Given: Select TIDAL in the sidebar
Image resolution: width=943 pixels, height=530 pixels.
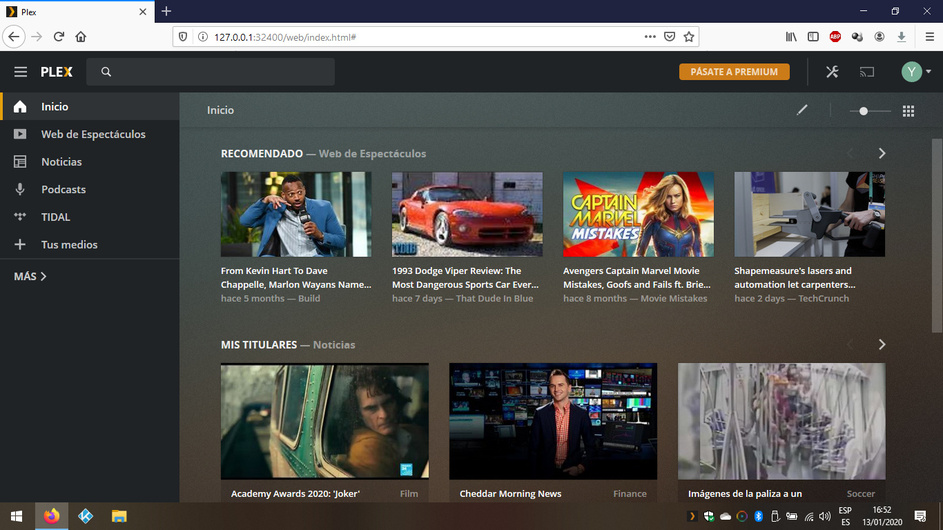Looking at the screenshot, I should coord(90,217).
